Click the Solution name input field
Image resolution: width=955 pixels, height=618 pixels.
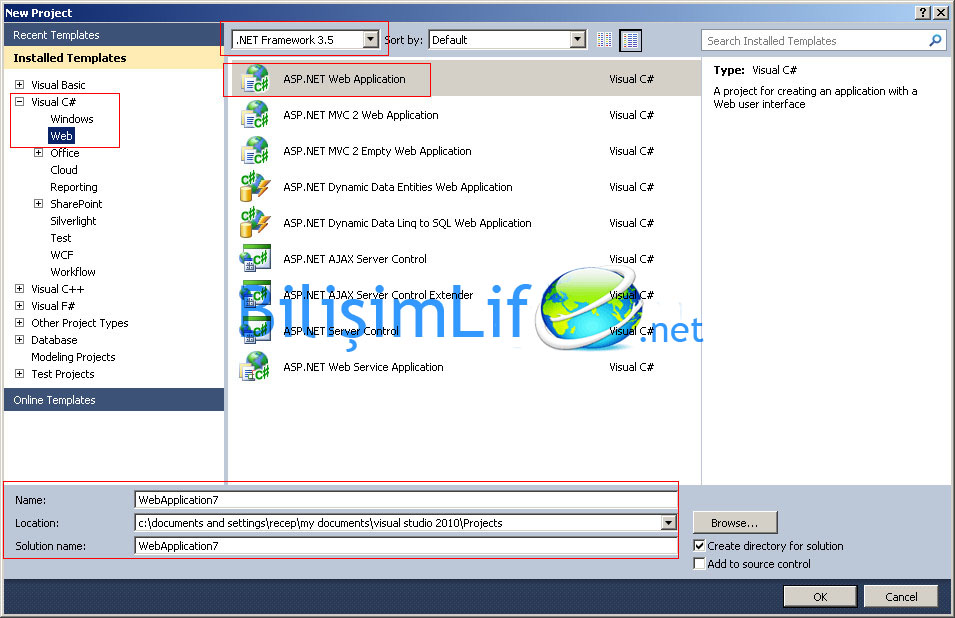tap(406, 546)
